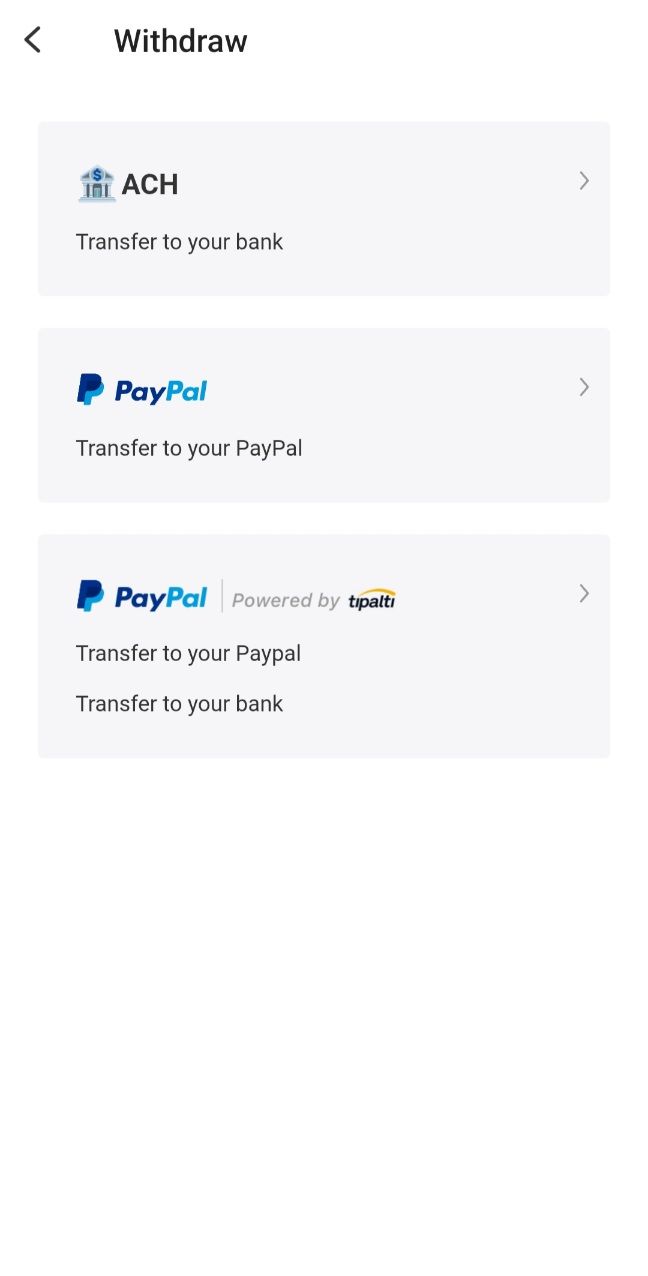Open PayPal Tipalti option via its chevron
Viewport: 648px width, 1276px height.
tap(584, 593)
